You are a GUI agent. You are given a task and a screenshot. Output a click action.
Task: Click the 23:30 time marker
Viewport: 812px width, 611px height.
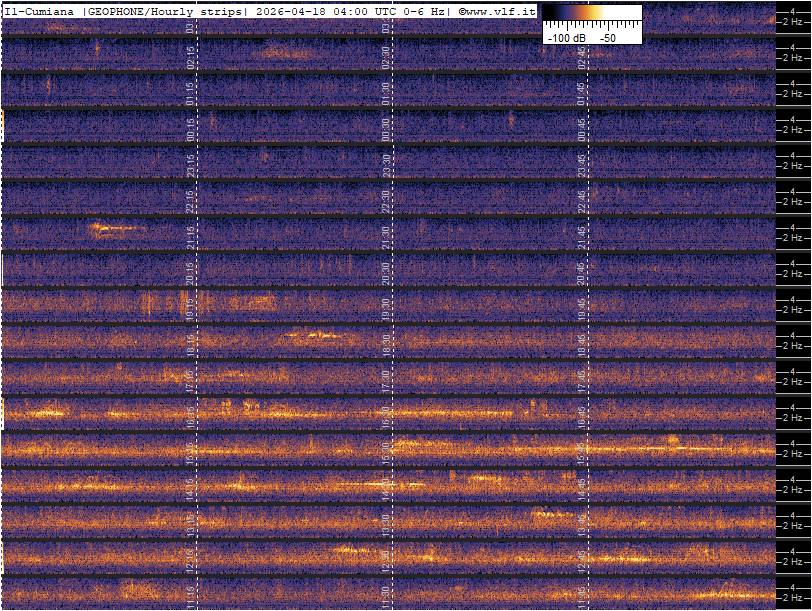pos(386,166)
